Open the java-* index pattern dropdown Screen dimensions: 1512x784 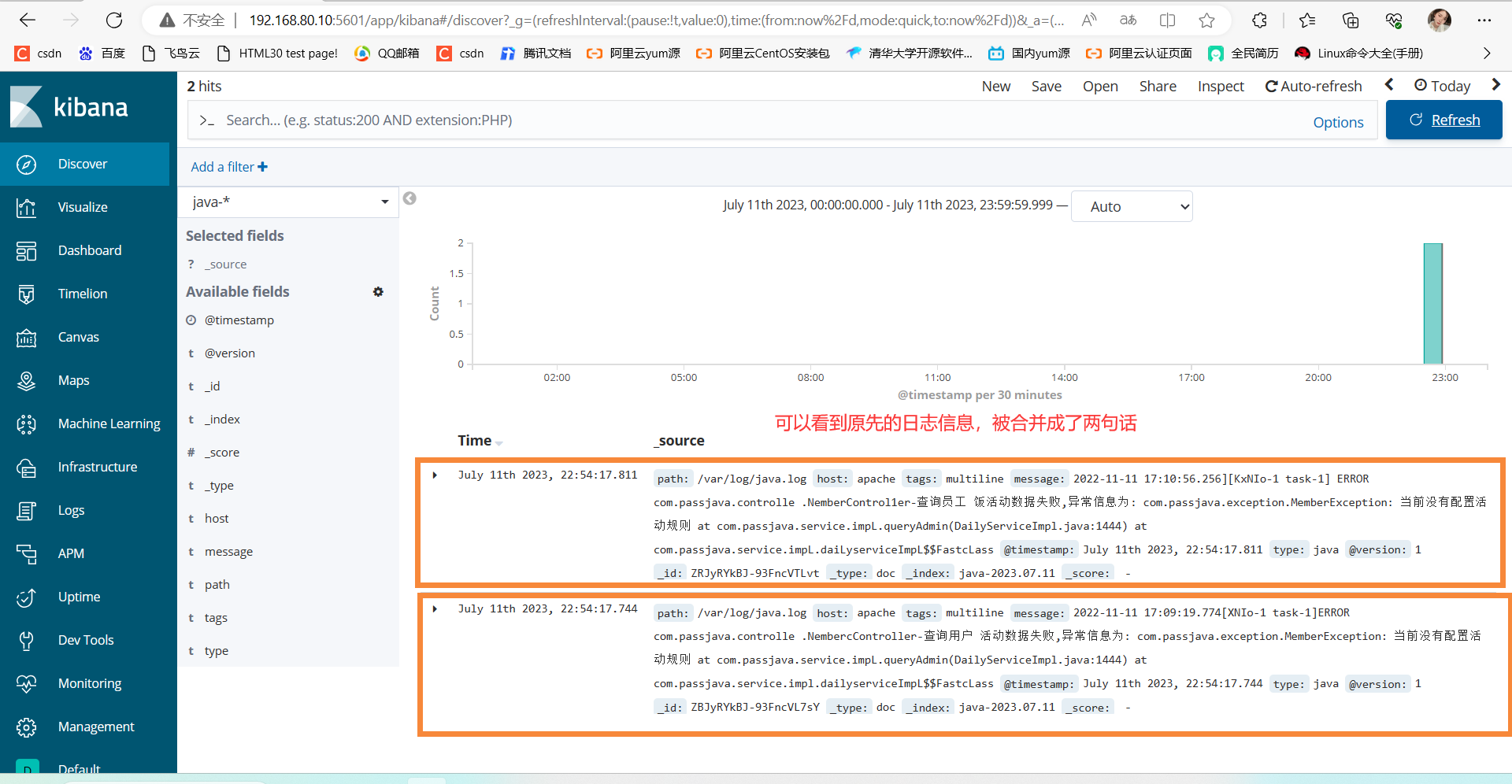[289, 202]
